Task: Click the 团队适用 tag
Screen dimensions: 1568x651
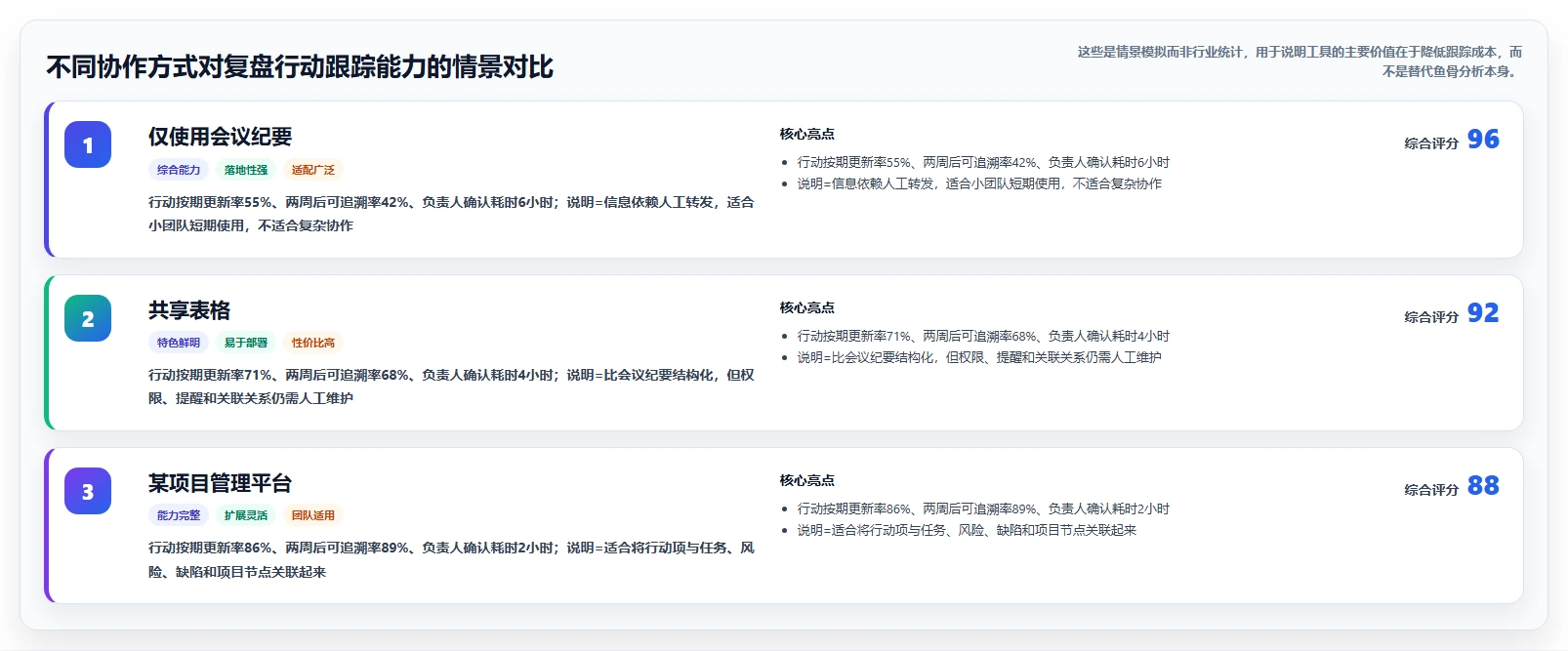Action: pos(313,515)
